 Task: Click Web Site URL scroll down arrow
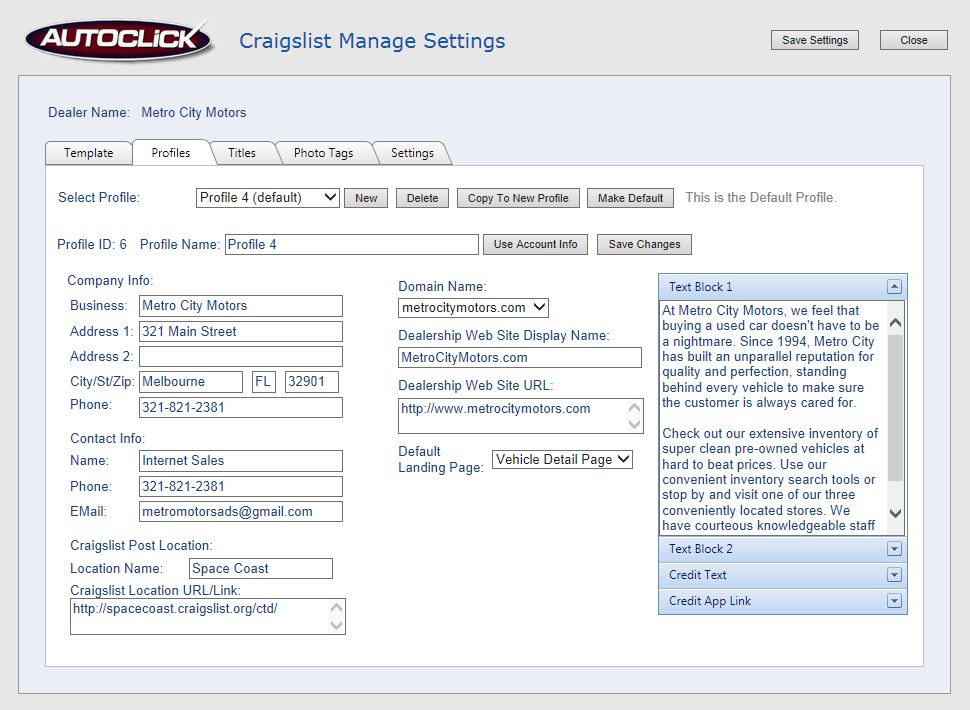634,424
